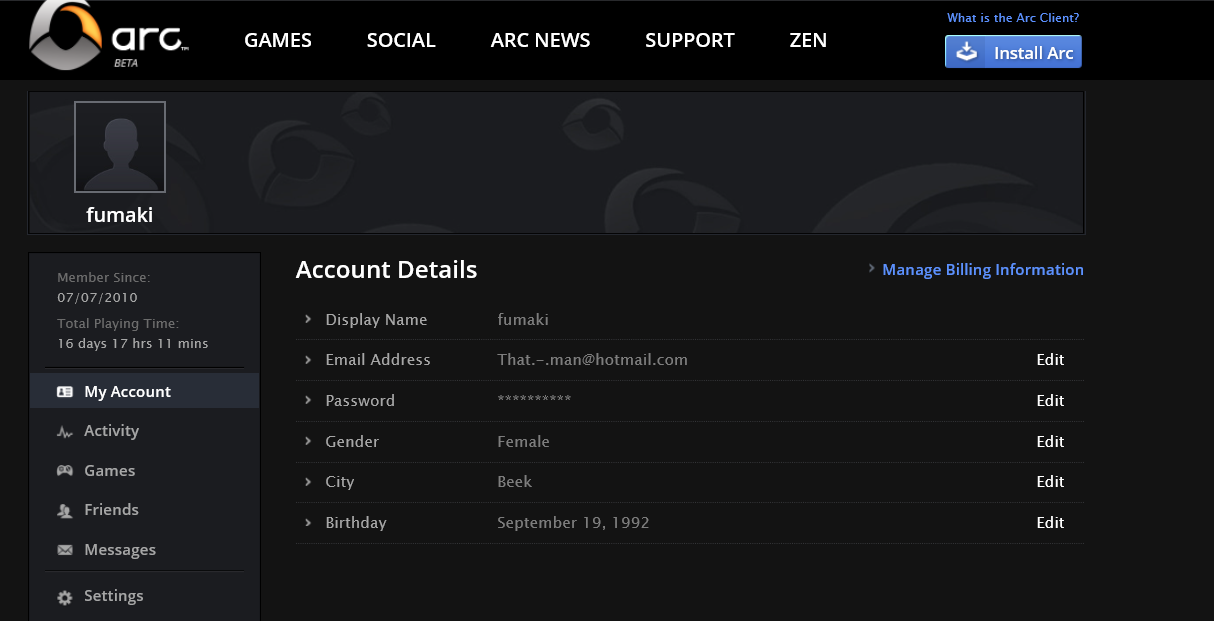
Task: Click Edit next to City
Action: click(x=1050, y=482)
